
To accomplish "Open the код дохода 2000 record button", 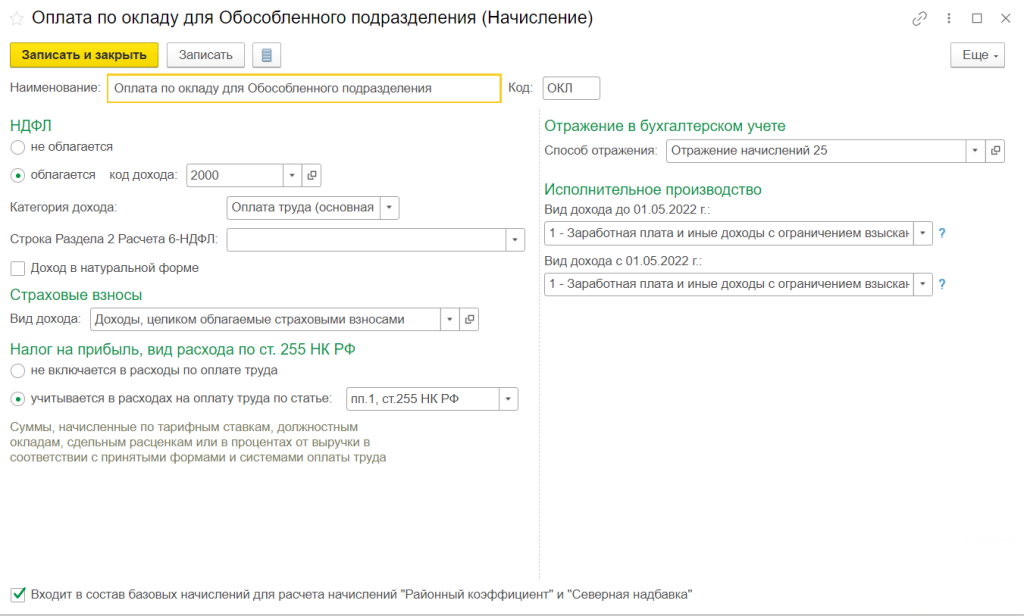I will click(312, 175).
